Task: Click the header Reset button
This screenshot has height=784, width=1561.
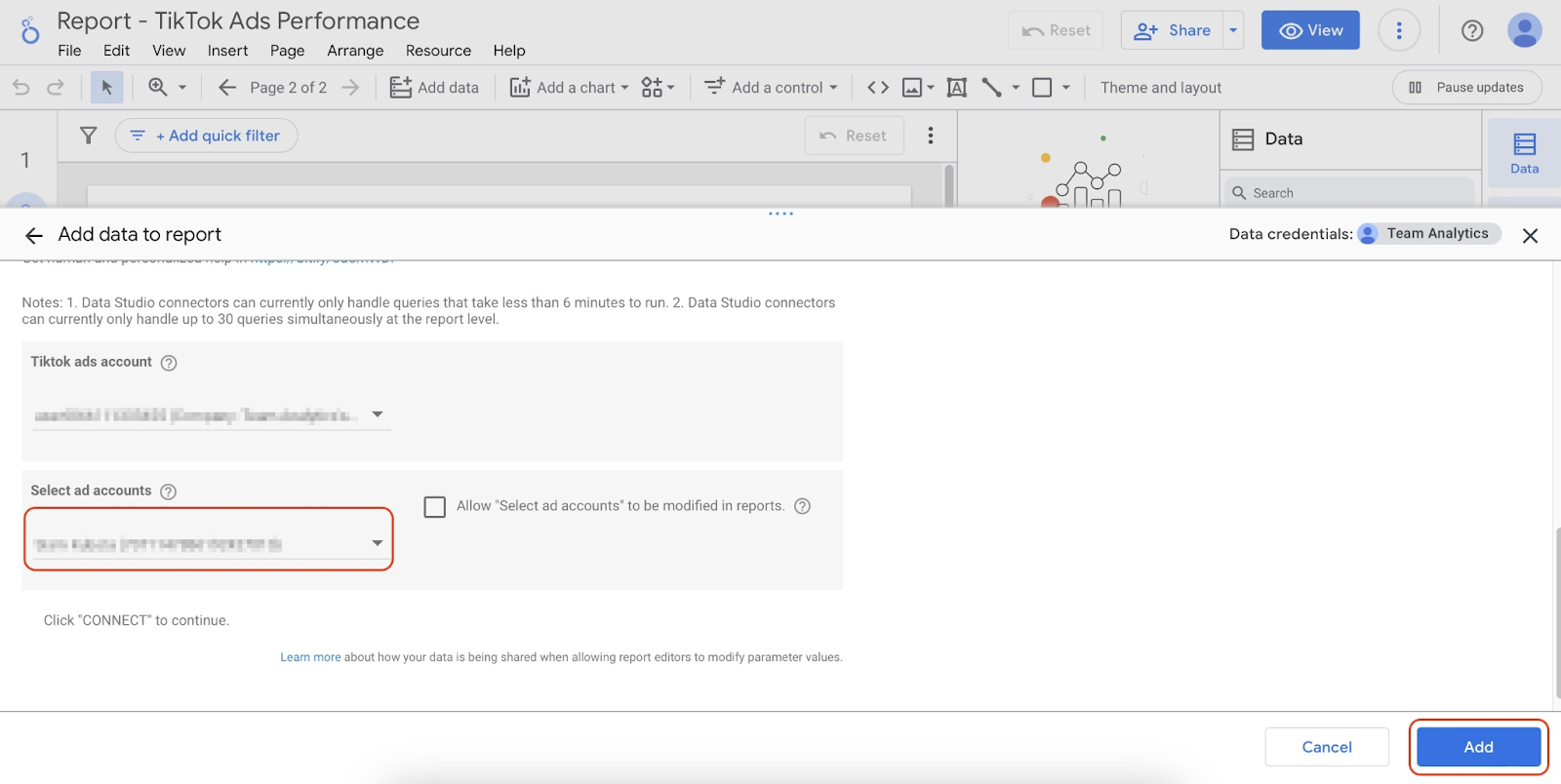Action: tap(1056, 30)
